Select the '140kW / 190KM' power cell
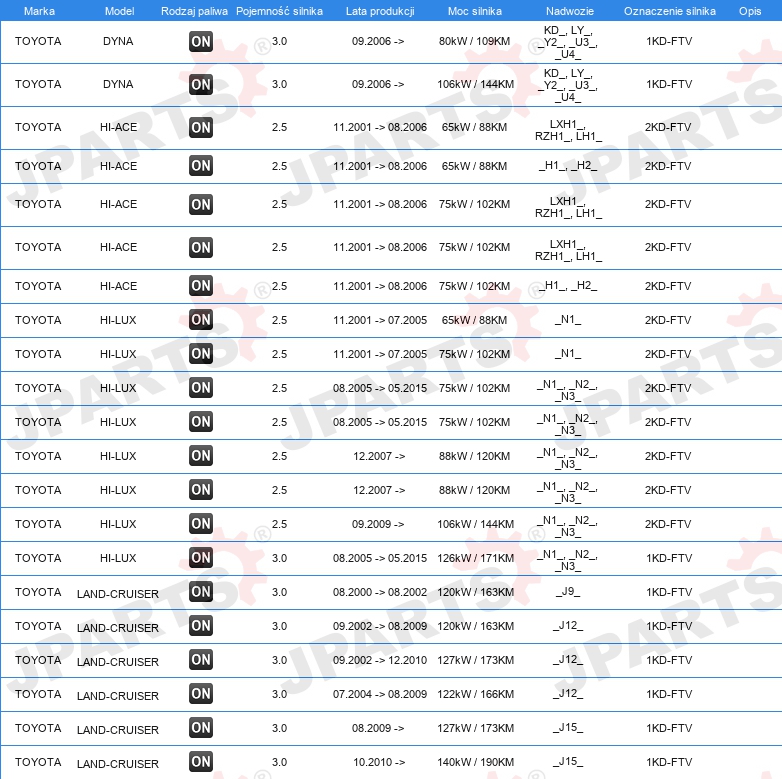 pyautogui.click(x=475, y=762)
